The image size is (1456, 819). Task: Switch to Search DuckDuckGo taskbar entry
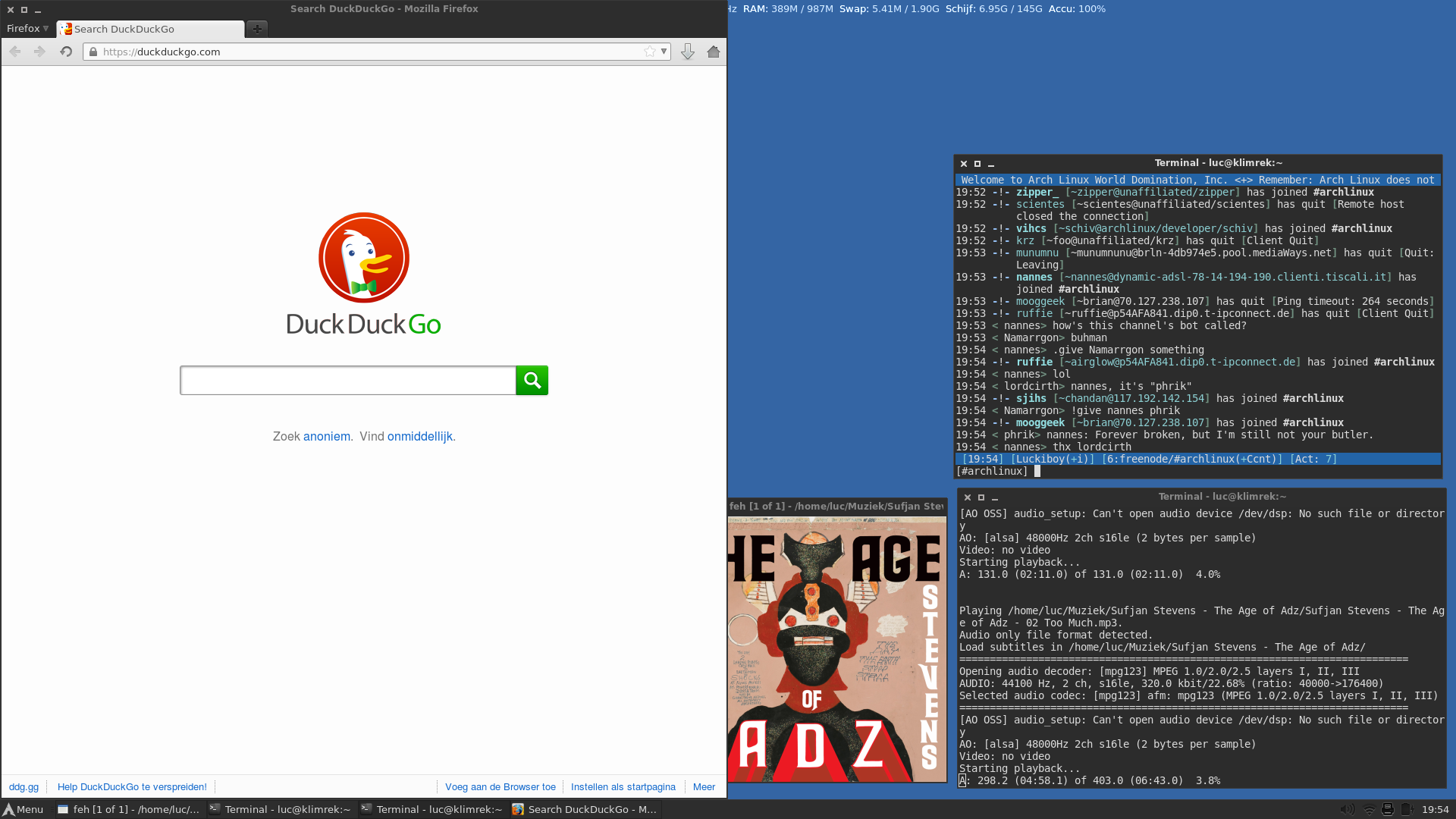[x=585, y=809]
